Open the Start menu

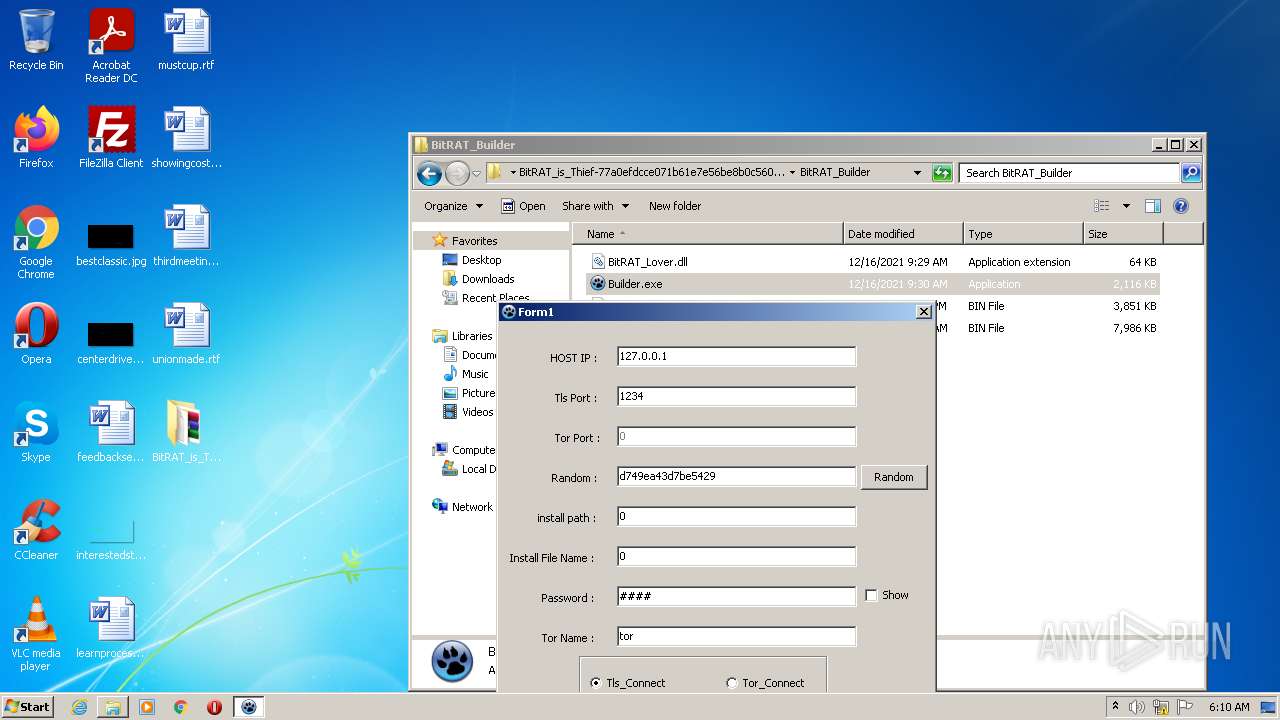coord(28,707)
